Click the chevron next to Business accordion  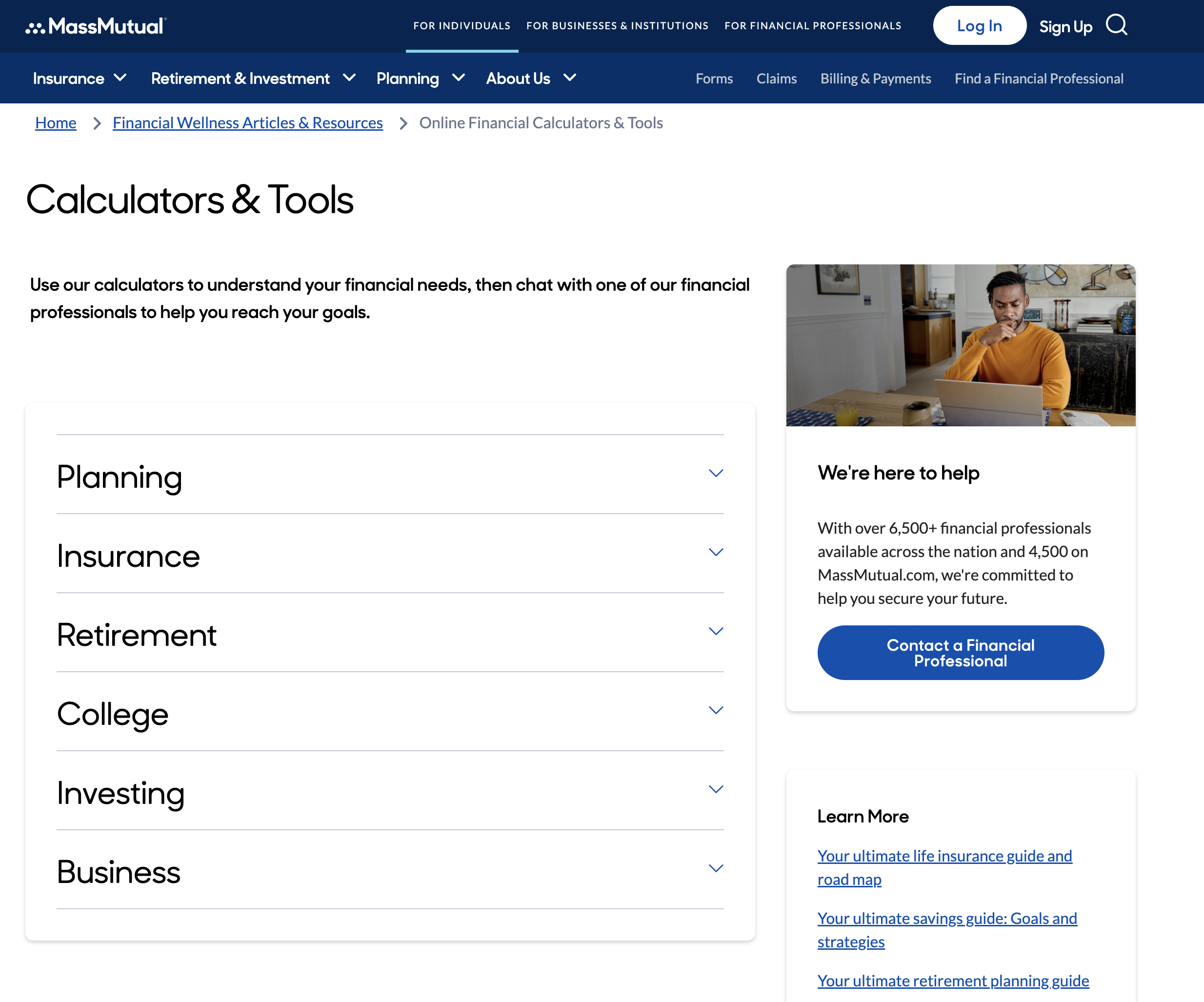(715, 868)
